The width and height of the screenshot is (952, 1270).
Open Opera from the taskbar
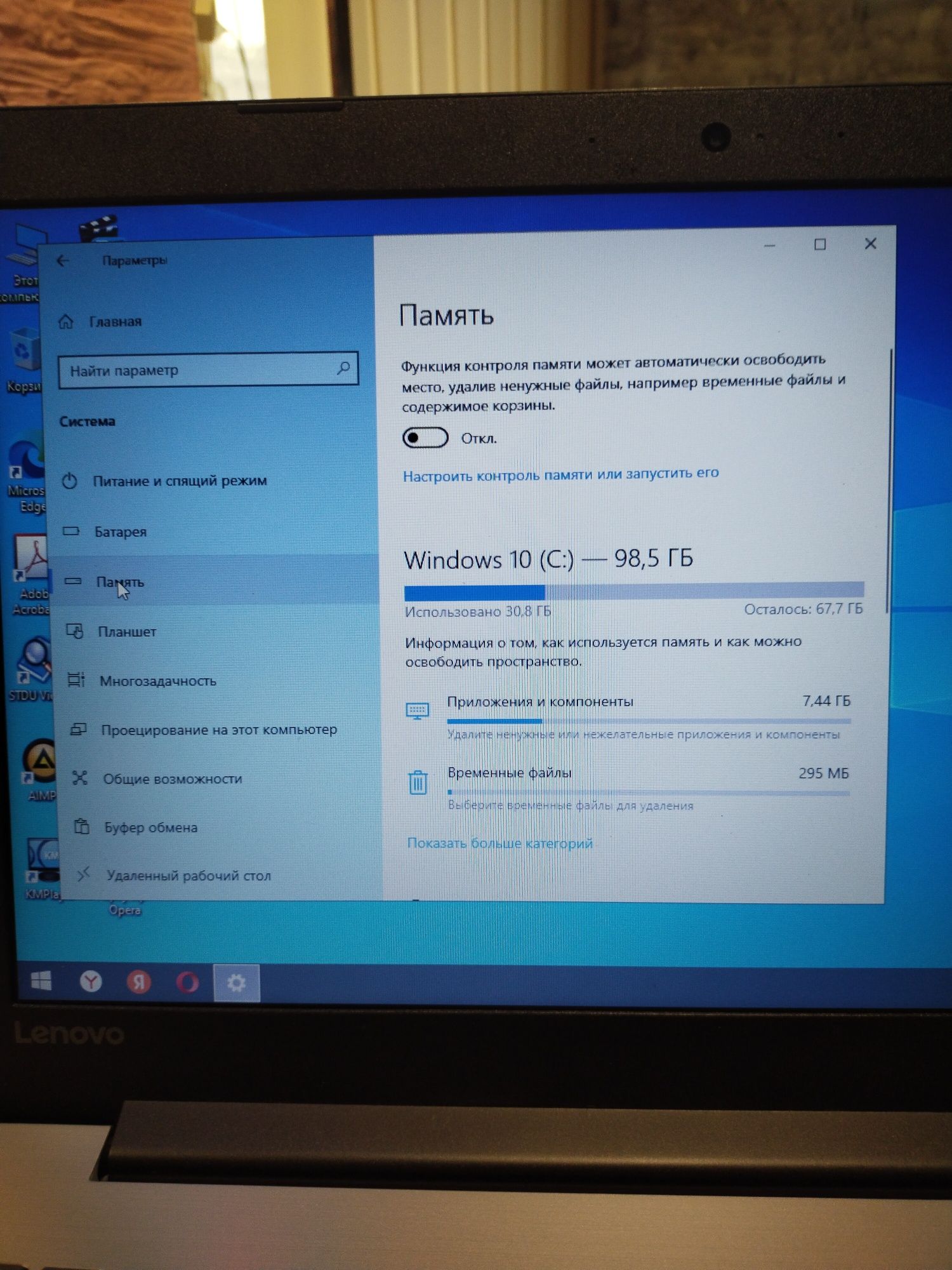(x=187, y=983)
